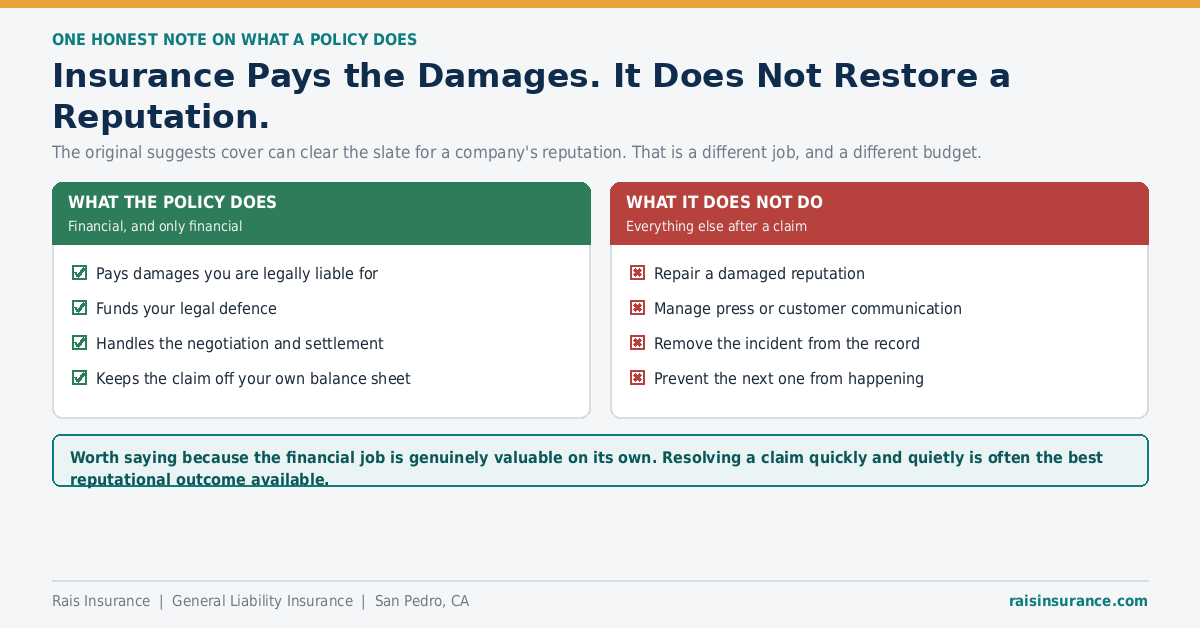Click the 'Worth saying because' callout box

600,460
